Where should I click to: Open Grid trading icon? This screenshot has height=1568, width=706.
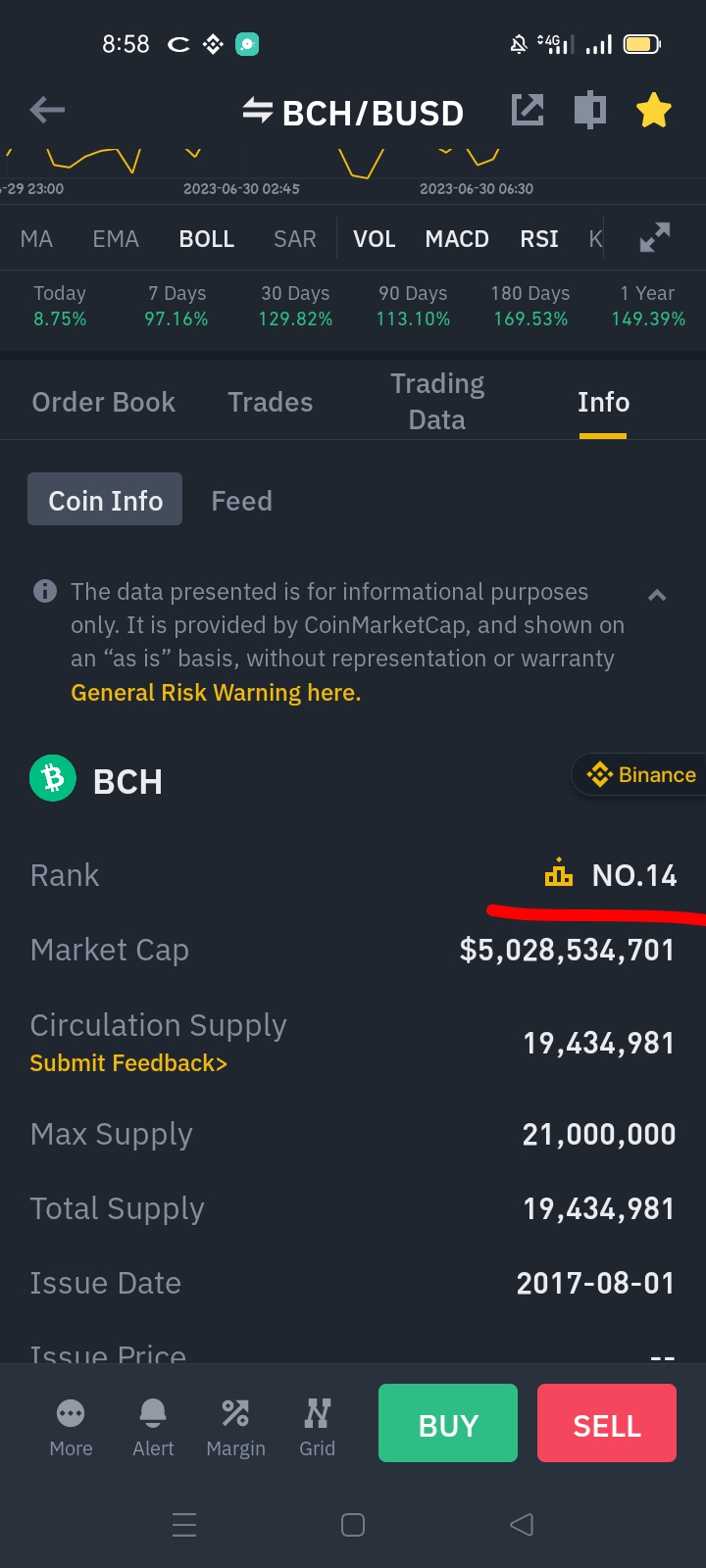(x=317, y=1428)
